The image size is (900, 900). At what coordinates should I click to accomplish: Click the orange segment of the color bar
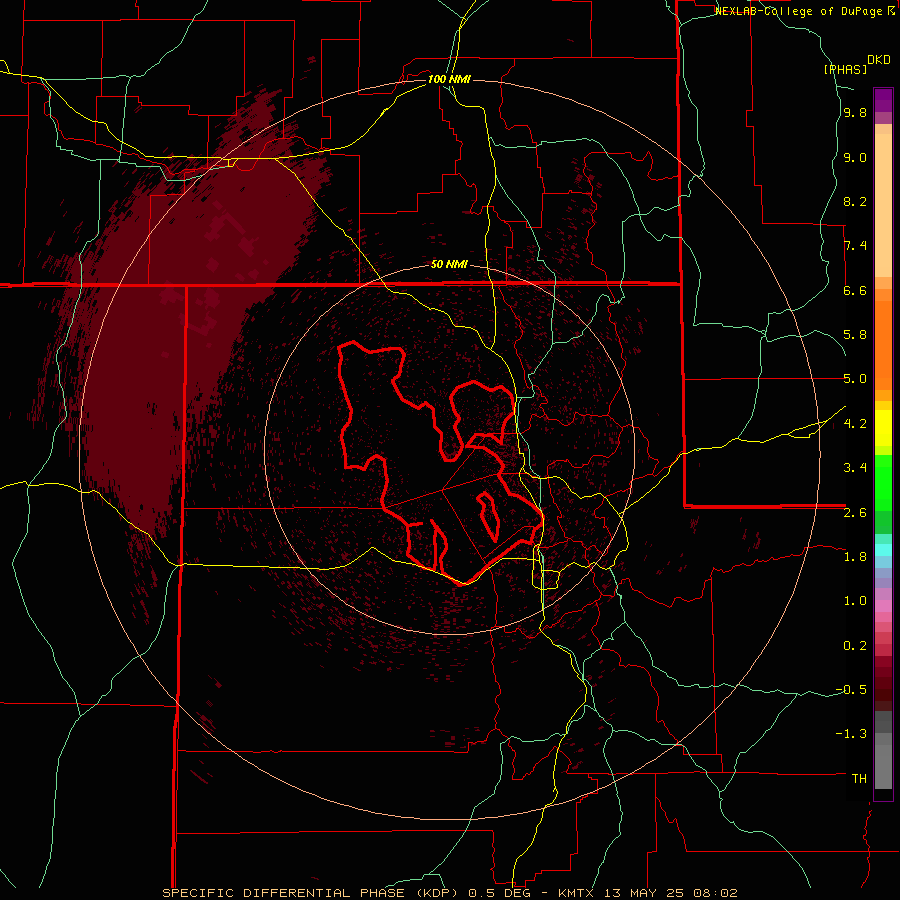point(883,344)
